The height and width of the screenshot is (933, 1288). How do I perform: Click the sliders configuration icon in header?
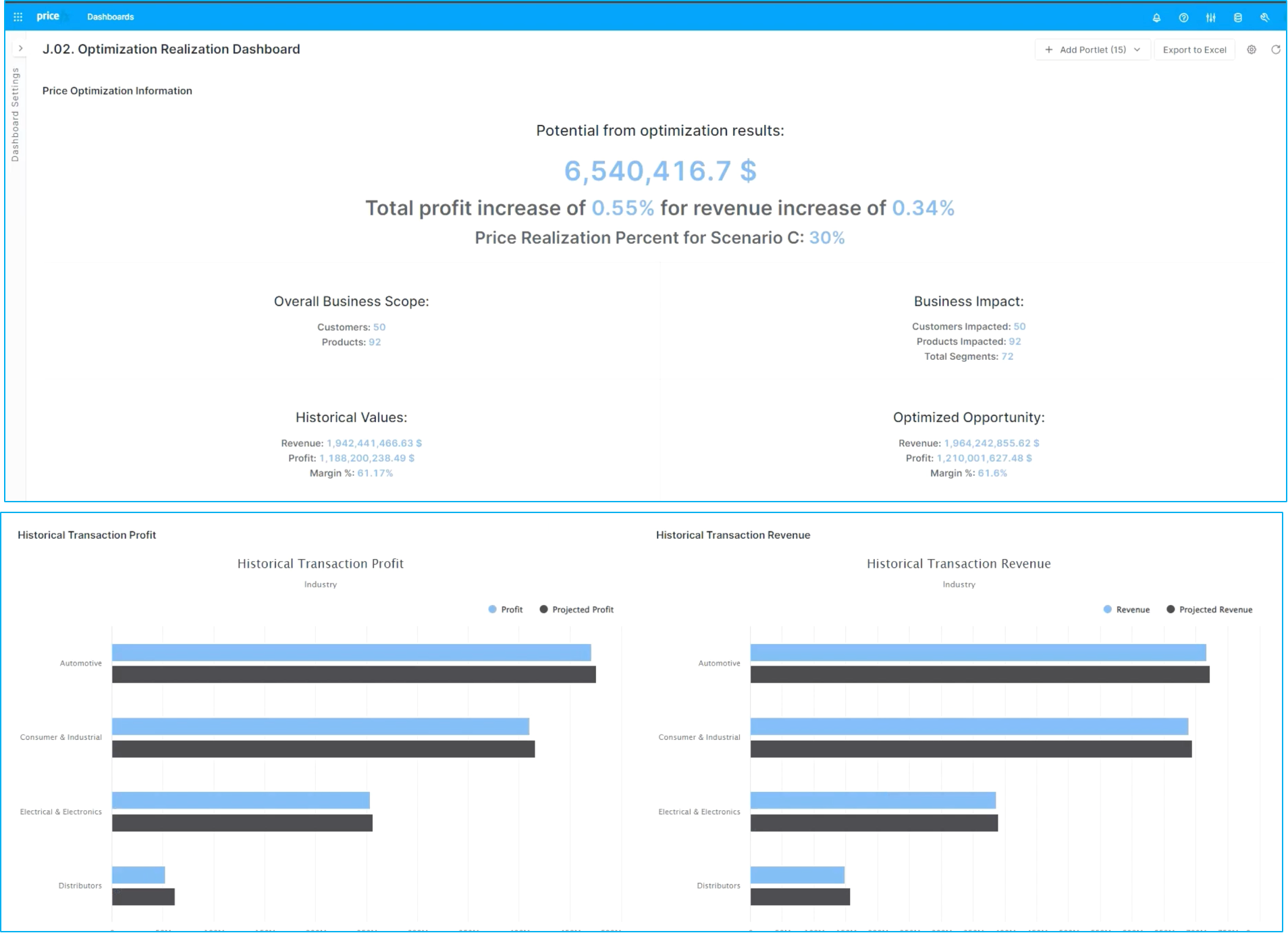[1210, 18]
